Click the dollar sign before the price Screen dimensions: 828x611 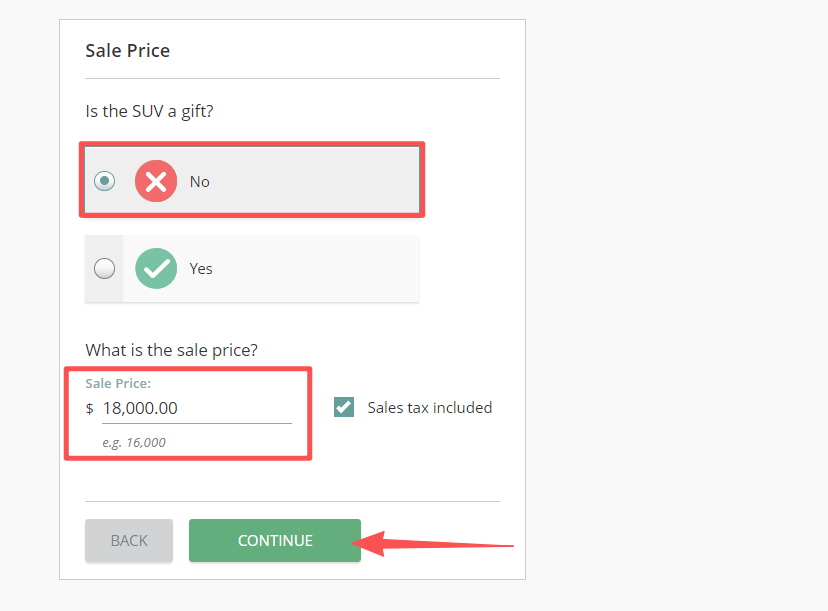(90, 409)
